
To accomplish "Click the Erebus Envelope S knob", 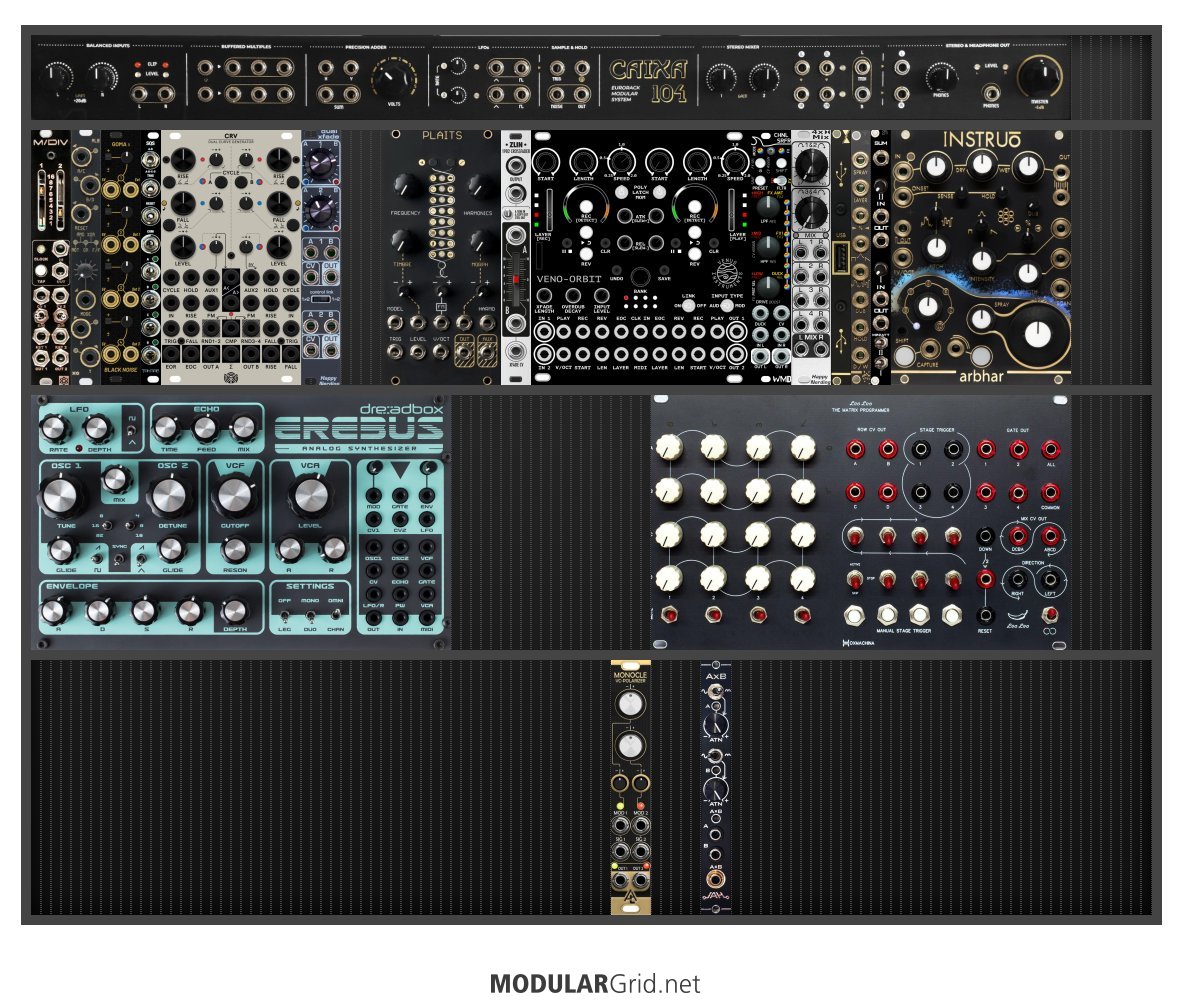I will [144, 610].
